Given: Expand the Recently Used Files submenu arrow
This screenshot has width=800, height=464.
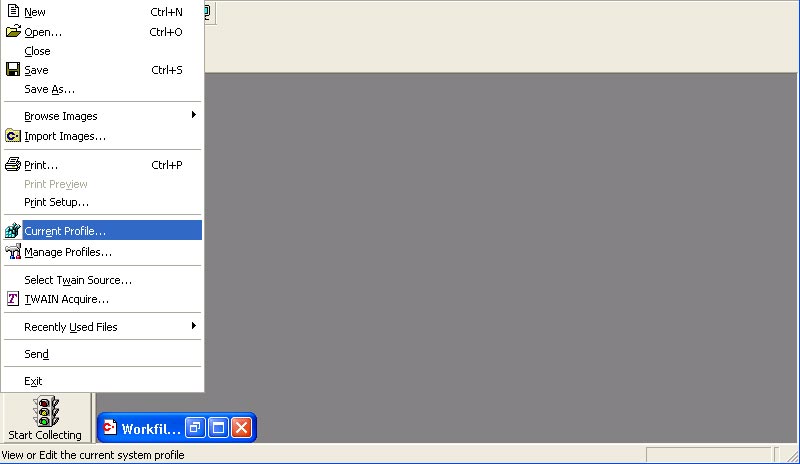Looking at the screenshot, I should [x=193, y=326].
